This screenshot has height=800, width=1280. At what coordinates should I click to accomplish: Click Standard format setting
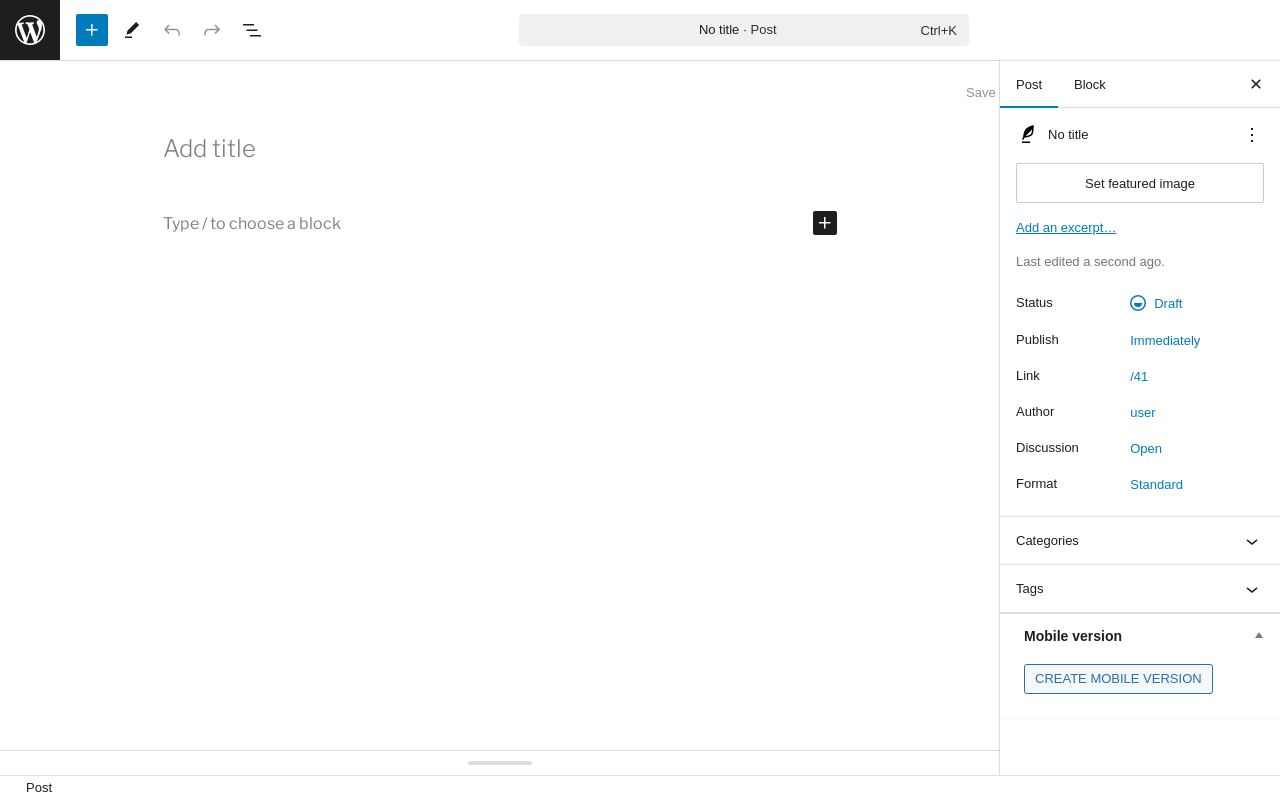pyautogui.click(x=1156, y=484)
